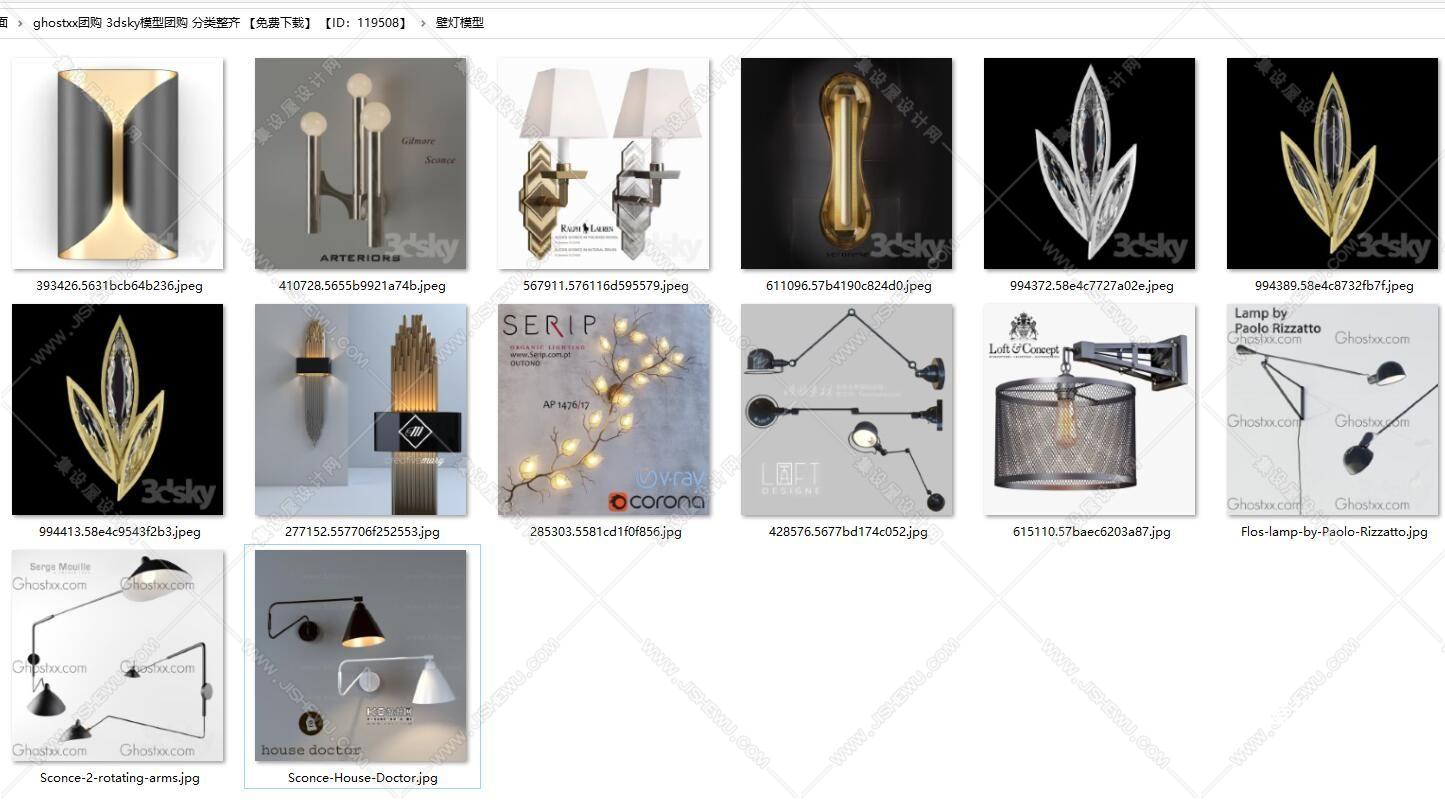
Task: Expand the breadcrumb chevron before 壁灯模型
Action: click(422, 22)
